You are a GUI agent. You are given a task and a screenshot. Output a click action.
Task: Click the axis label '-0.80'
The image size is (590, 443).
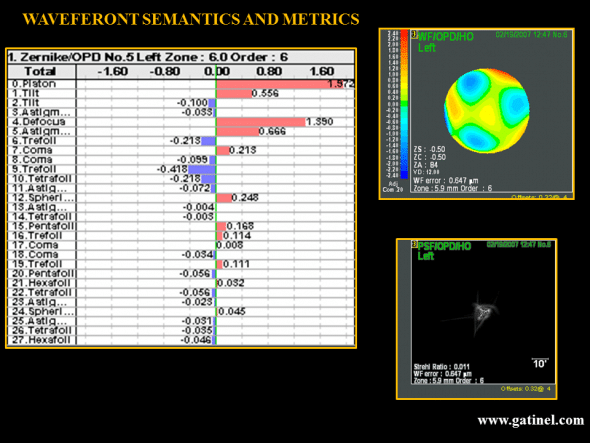pos(165,71)
